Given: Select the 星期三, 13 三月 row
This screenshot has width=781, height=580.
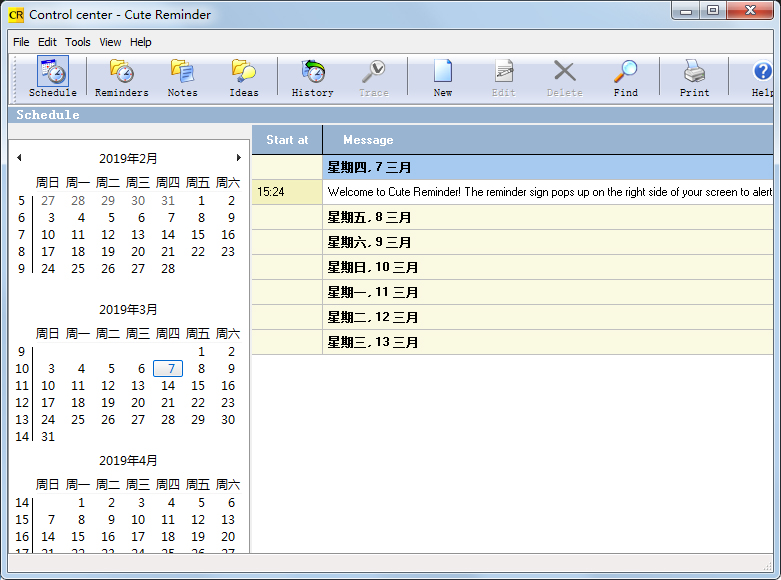Looking at the screenshot, I should coord(513,342).
